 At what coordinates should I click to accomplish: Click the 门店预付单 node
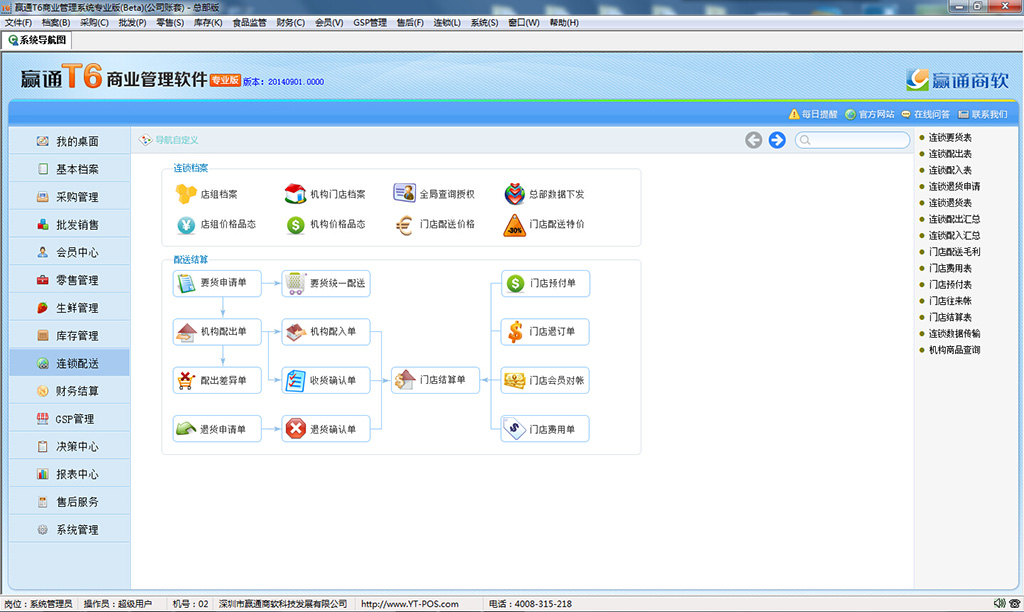pos(545,284)
